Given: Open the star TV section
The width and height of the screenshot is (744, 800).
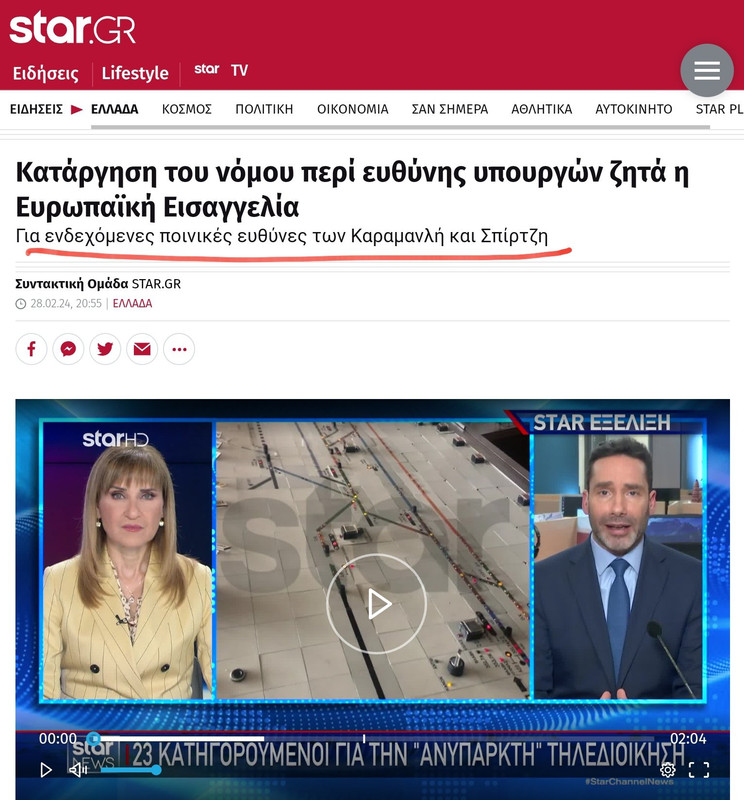Looking at the screenshot, I should pyautogui.click(x=221, y=70).
